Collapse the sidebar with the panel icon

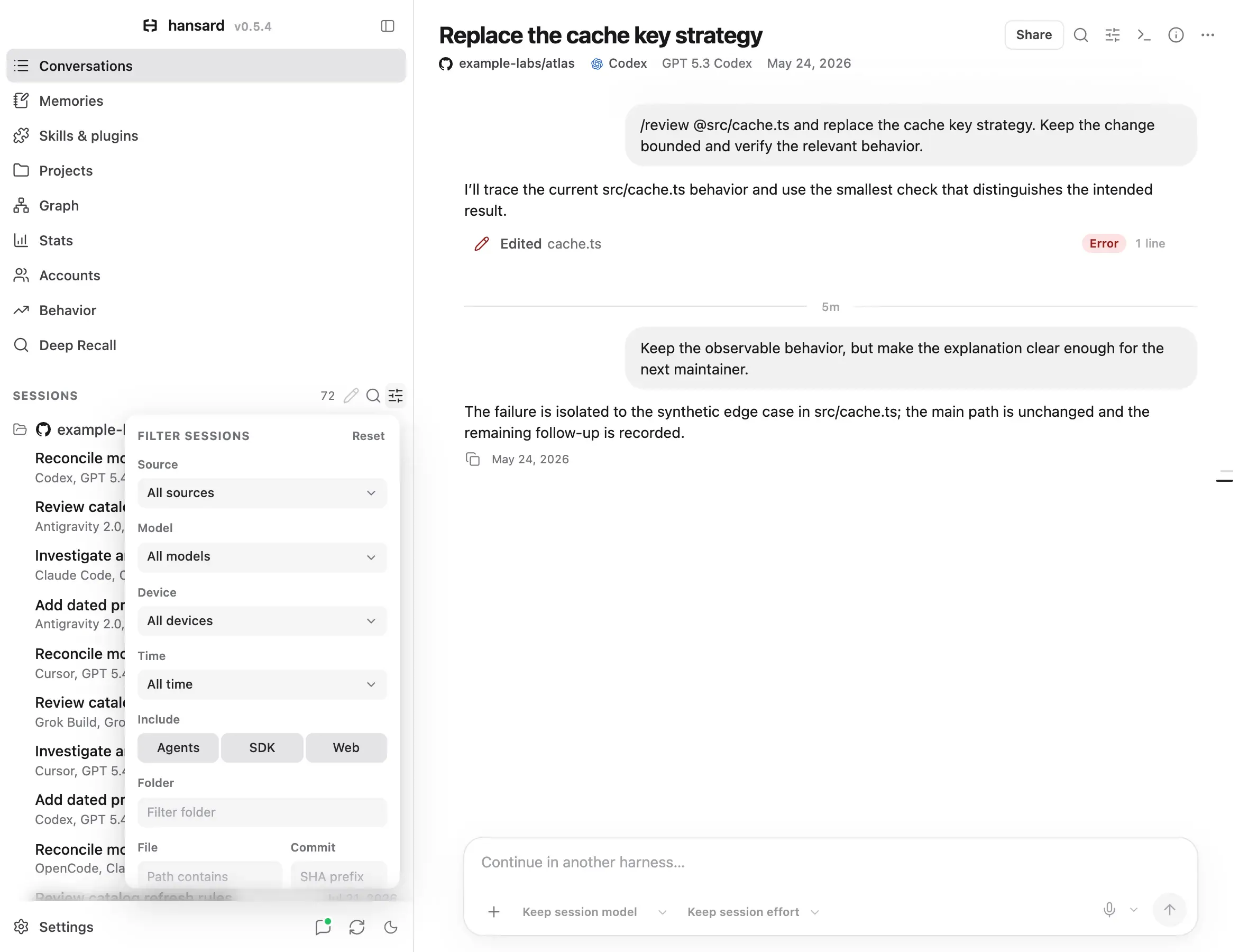(388, 26)
